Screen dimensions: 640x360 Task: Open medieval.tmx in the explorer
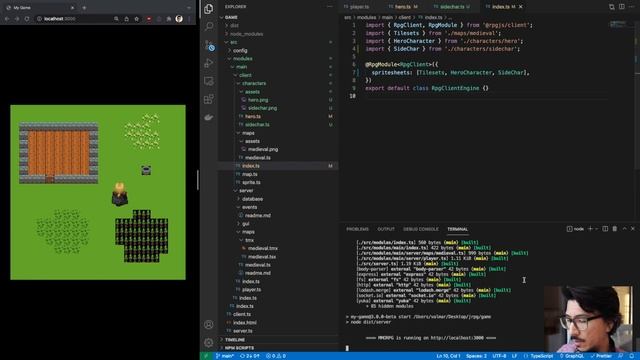tap(263, 248)
